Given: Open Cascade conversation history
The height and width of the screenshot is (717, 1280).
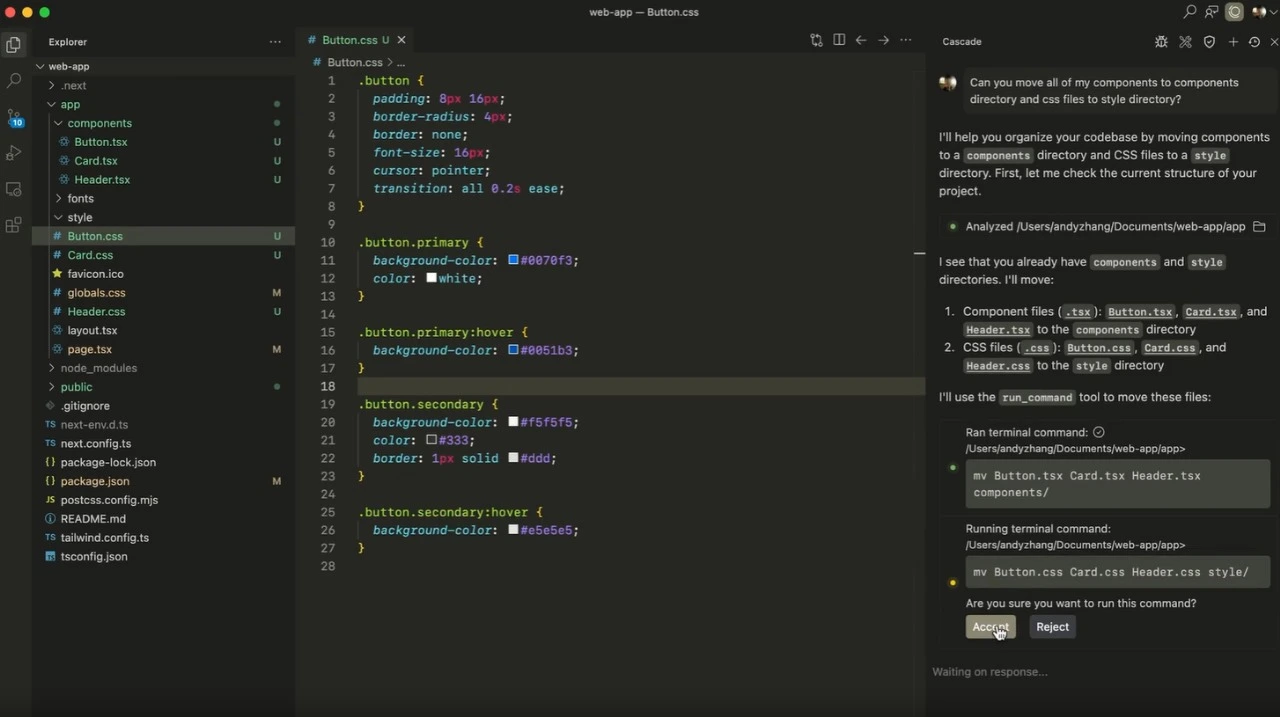Looking at the screenshot, I should point(1254,42).
